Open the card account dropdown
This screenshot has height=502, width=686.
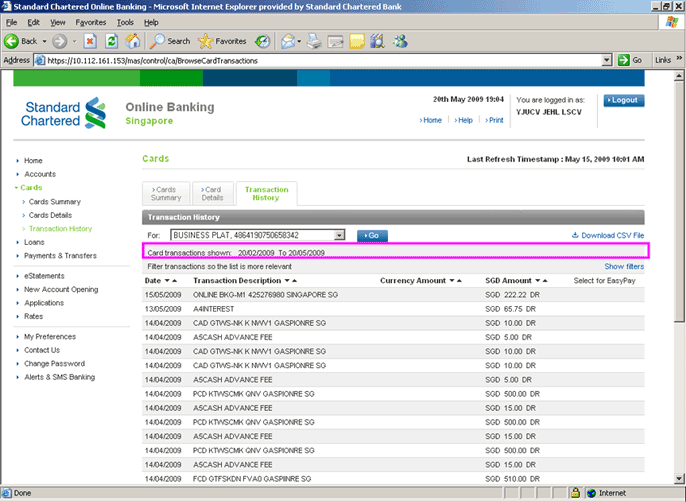click(x=339, y=235)
